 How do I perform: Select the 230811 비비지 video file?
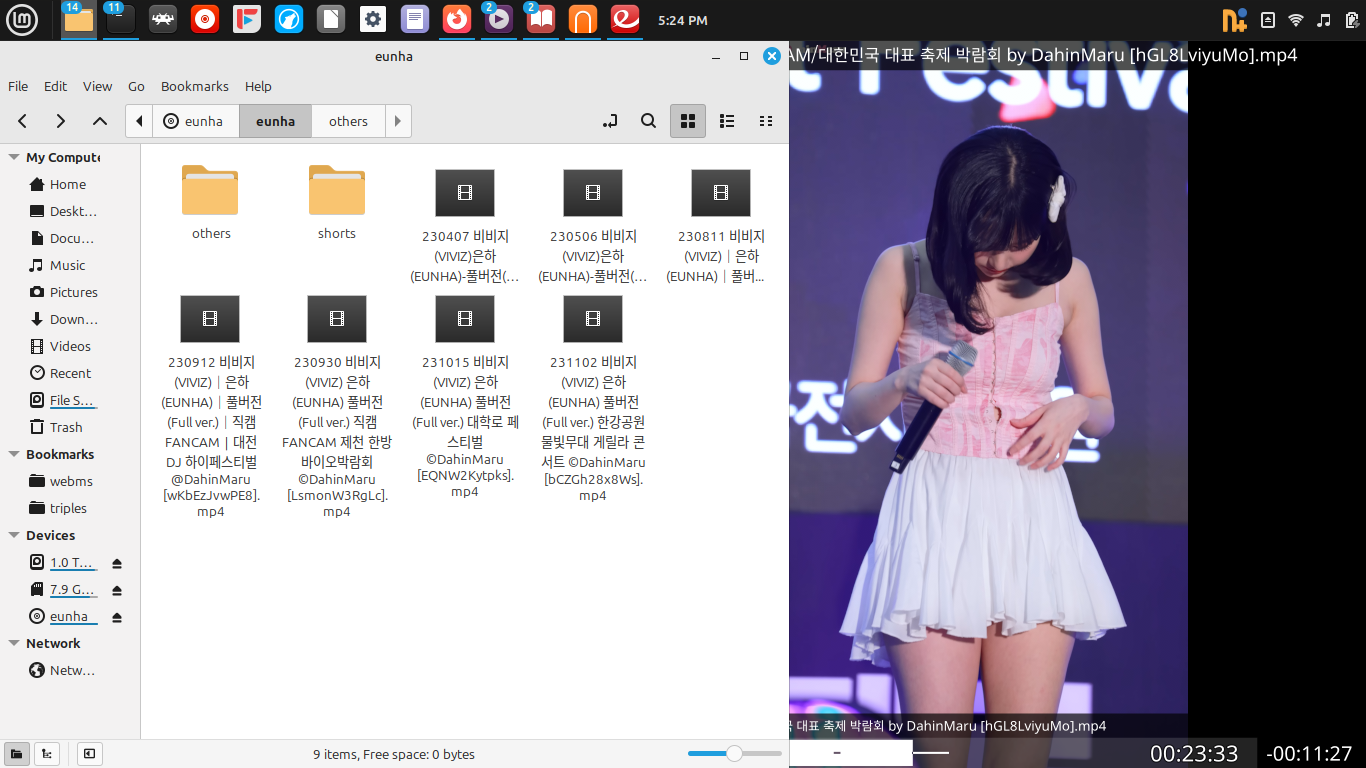pos(721,226)
